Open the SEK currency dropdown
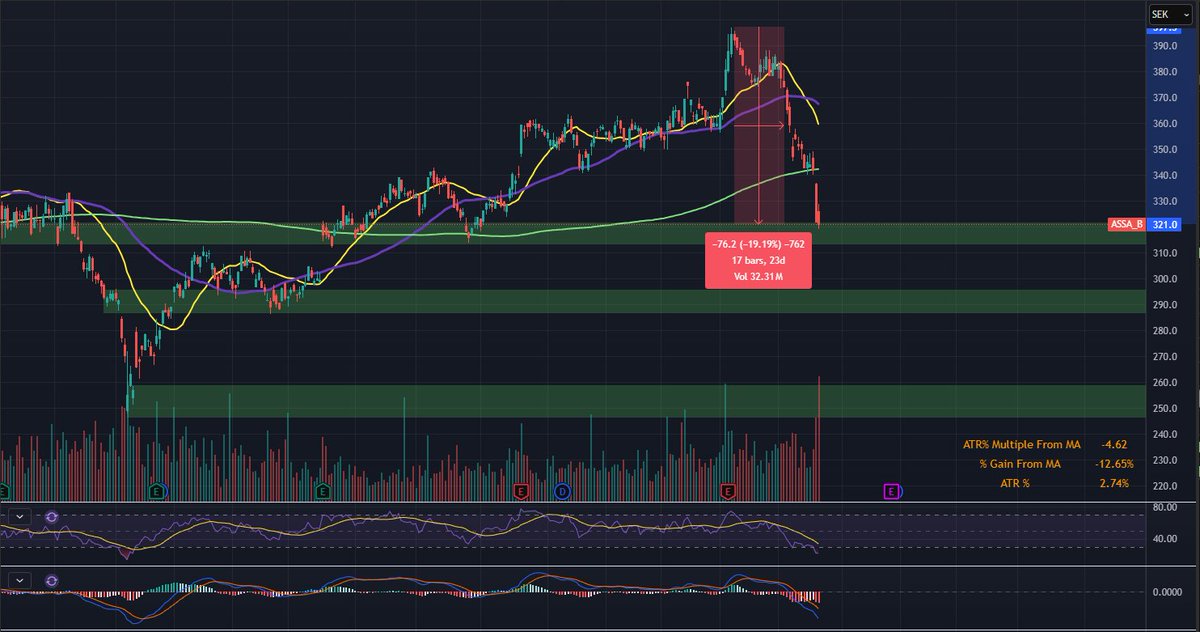Viewport: 1200px width, 632px height. point(1171,14)
